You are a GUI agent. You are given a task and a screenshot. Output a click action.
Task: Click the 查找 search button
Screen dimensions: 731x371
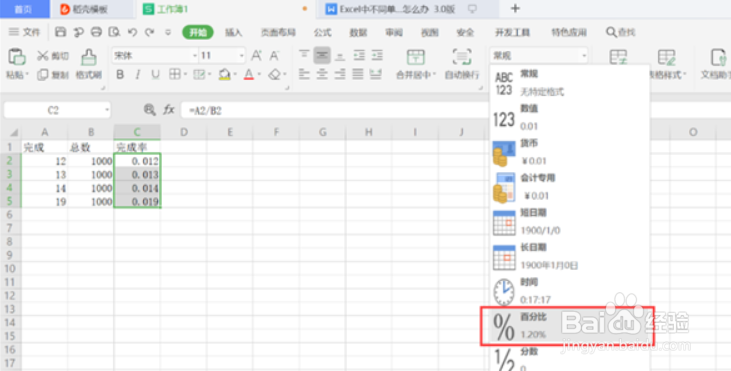(621, 32)
